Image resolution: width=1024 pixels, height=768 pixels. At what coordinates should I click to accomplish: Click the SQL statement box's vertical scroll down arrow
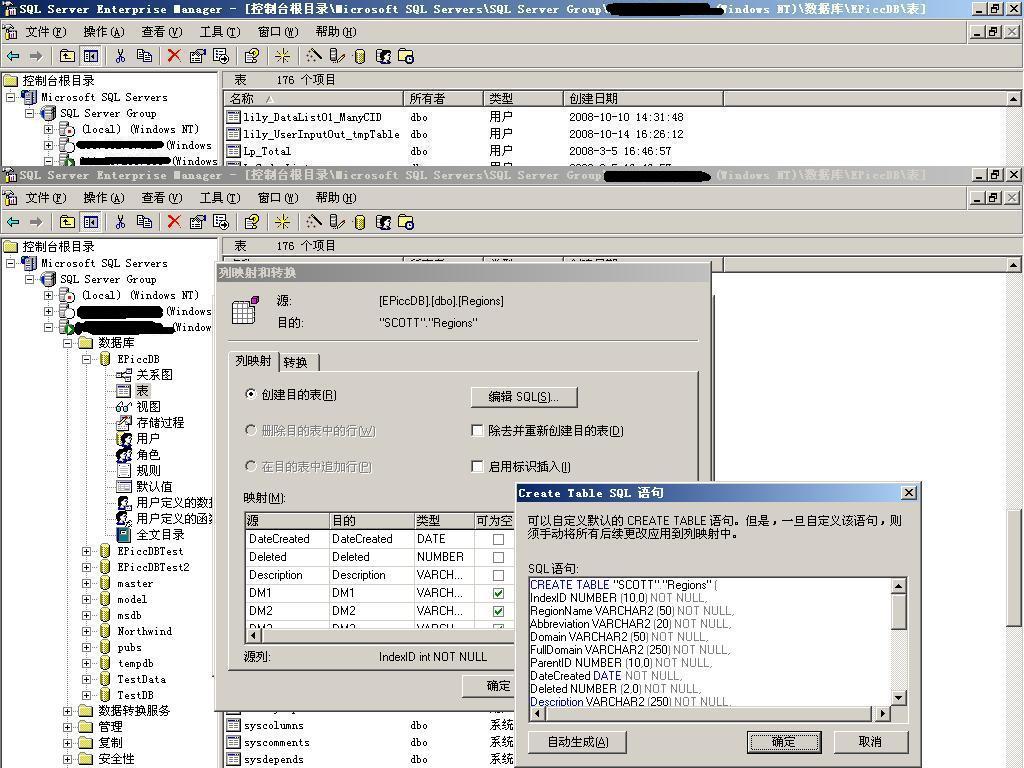899,698
